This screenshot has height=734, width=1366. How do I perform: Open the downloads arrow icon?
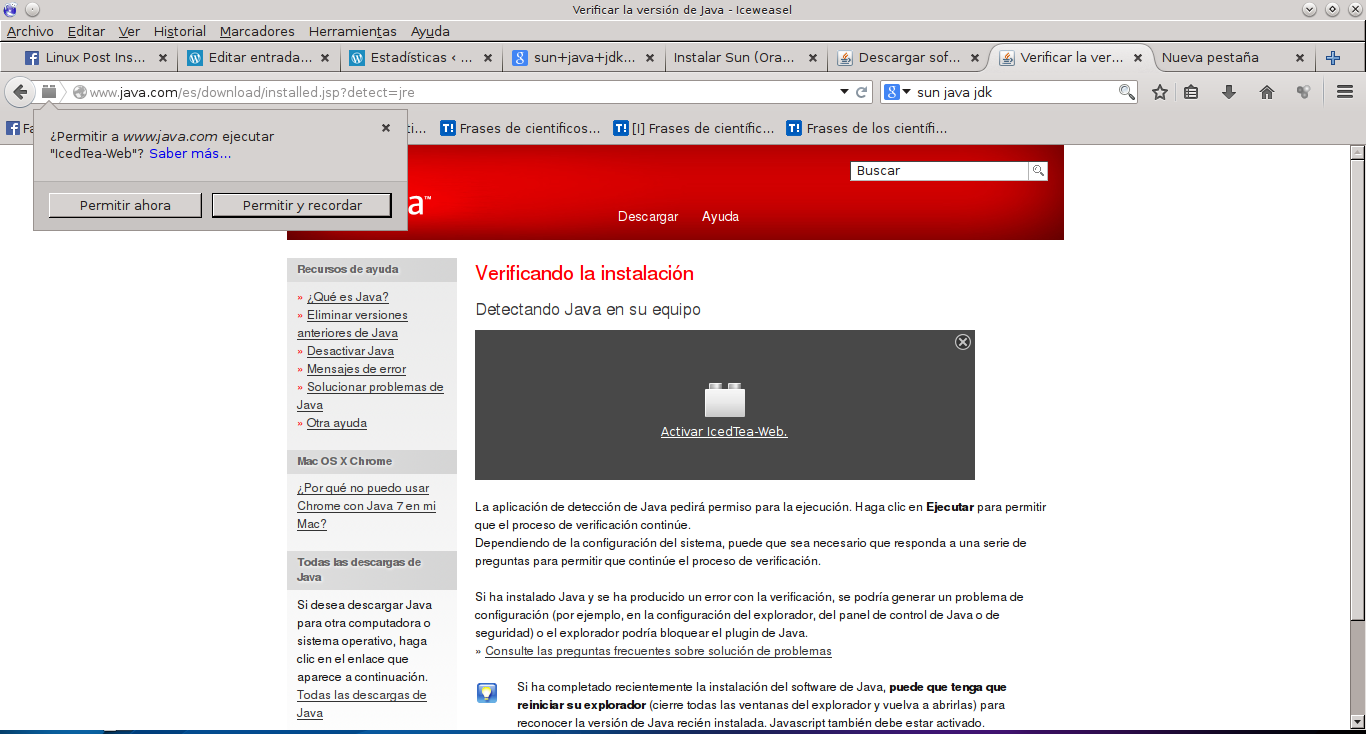[1229, 92]
